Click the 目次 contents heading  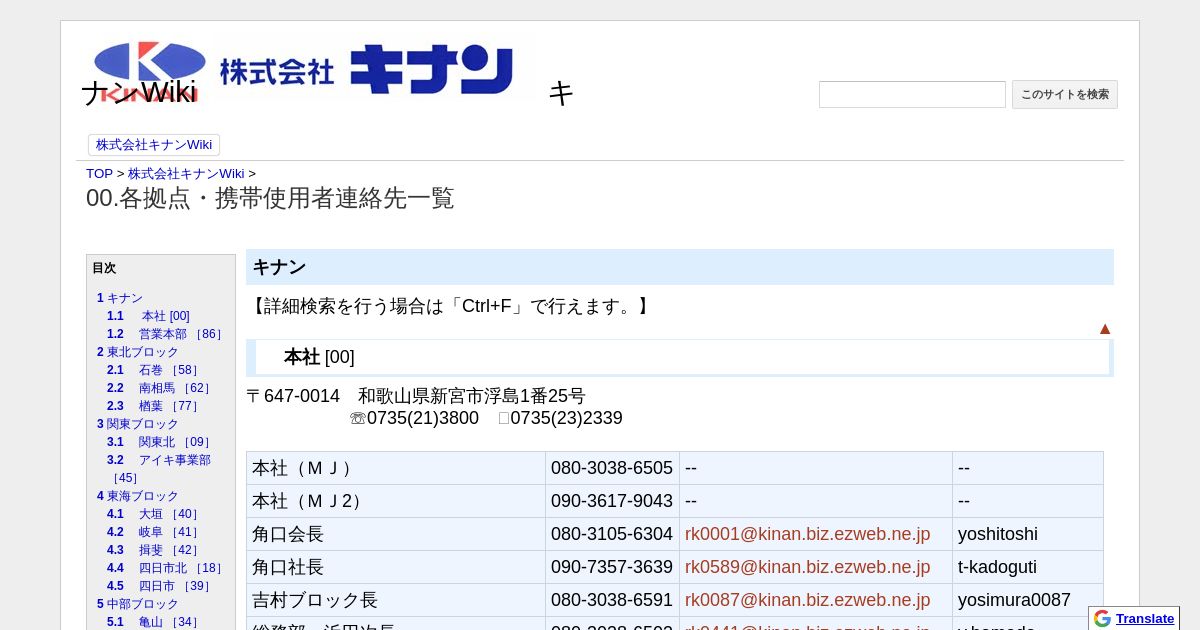coord(104,268)
